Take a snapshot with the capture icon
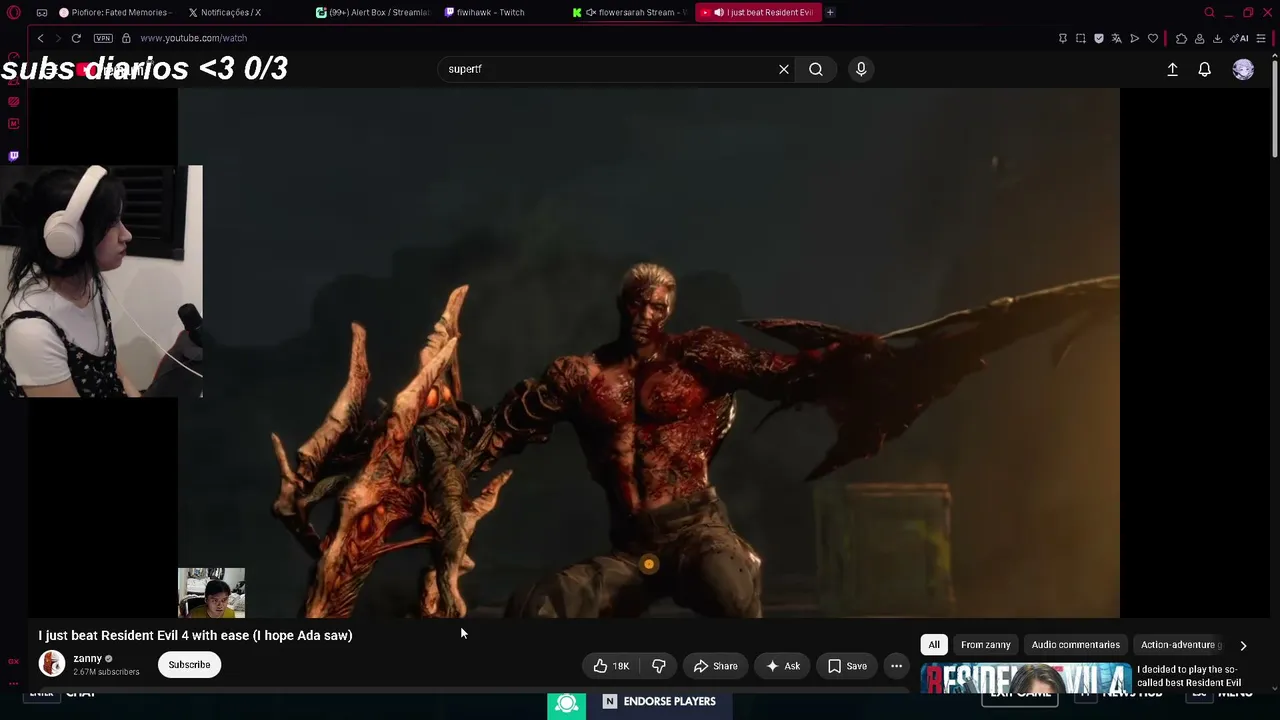This screenshot has height=720, width=1280. click(1080, 38)
